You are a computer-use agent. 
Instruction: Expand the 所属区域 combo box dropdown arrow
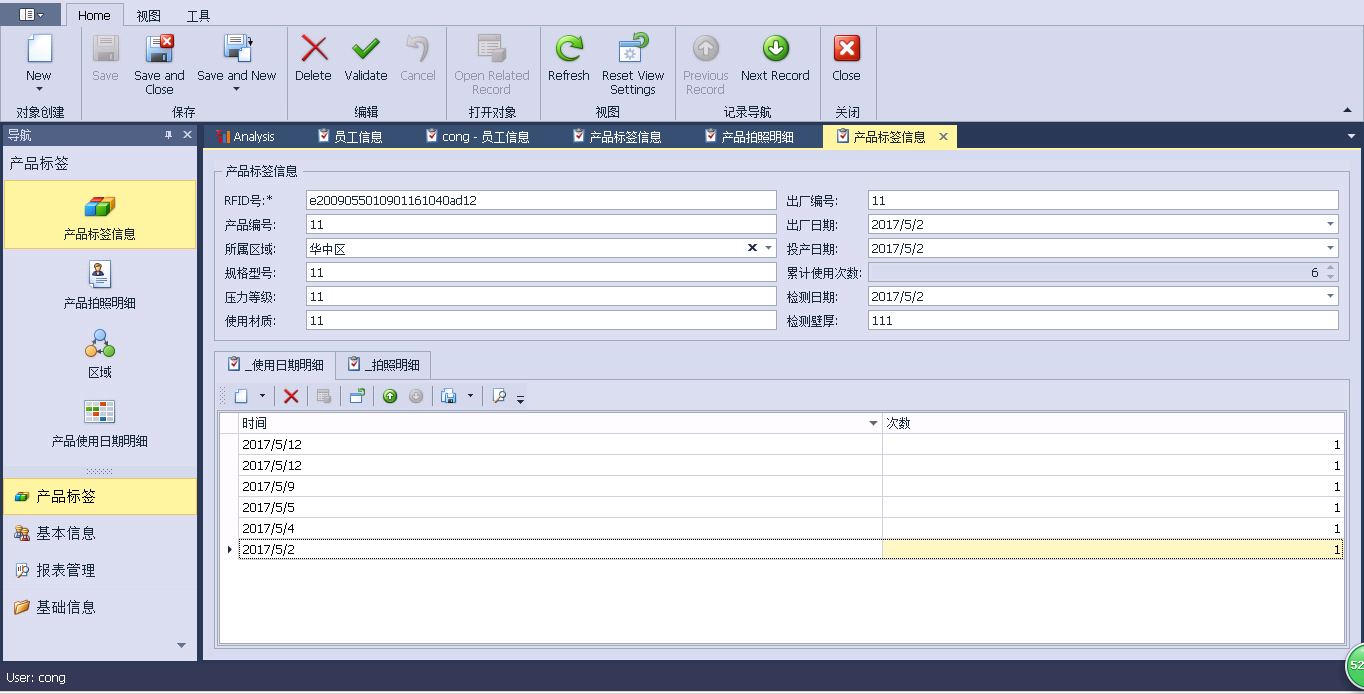pos(769,248)
